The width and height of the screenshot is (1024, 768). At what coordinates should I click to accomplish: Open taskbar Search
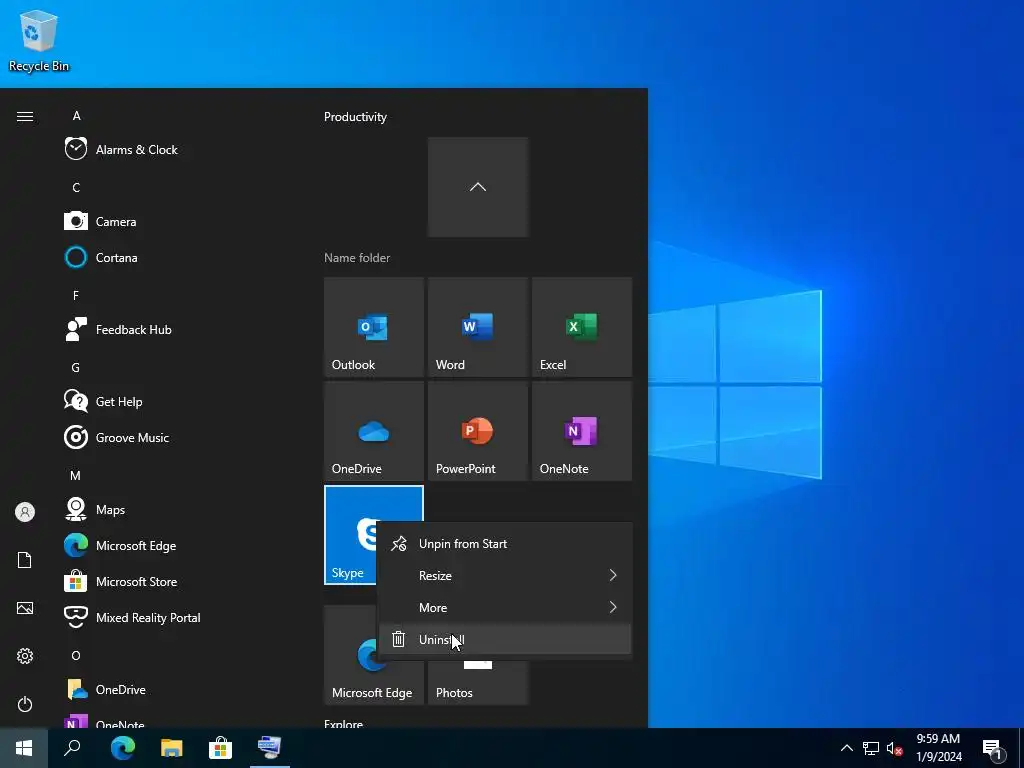pyautogui.click(x=72, y=748)
